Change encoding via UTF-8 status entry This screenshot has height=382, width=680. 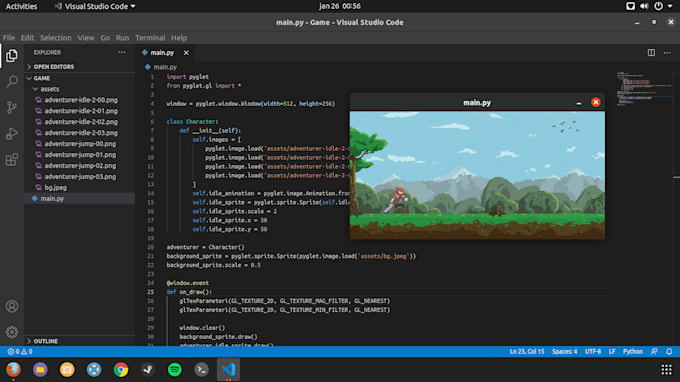(593, 352)
